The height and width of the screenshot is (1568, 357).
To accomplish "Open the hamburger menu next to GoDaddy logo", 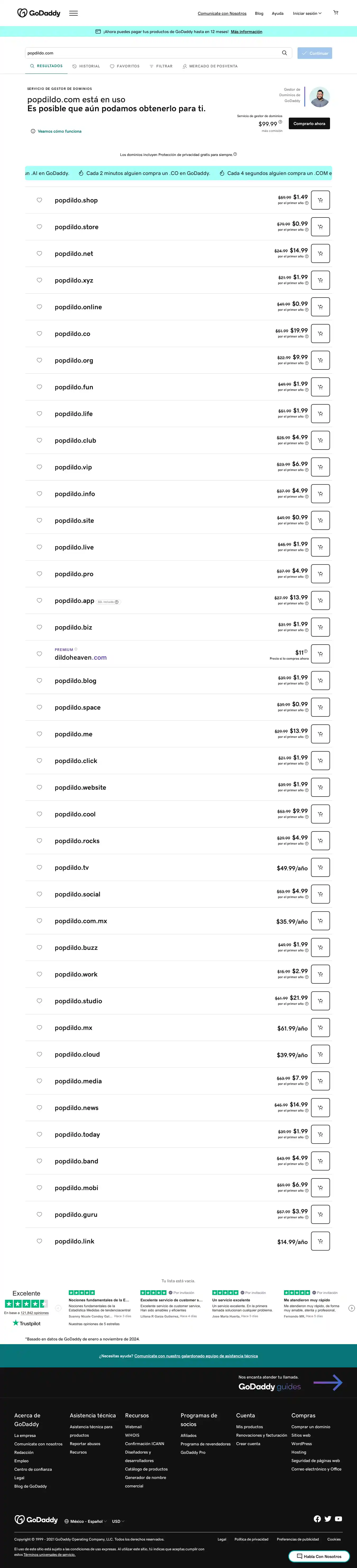I will click(x=73, y=13).
